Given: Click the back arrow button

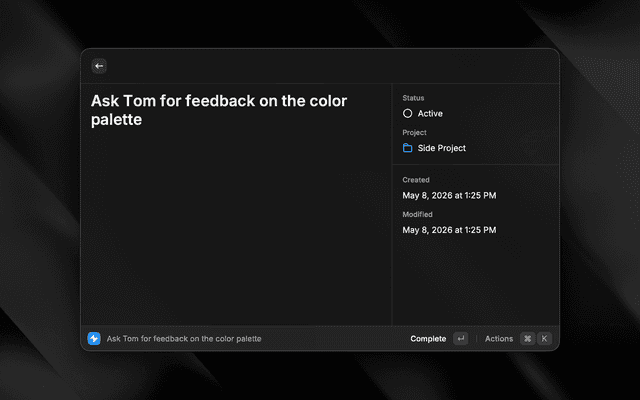Looking at the screenshot, I should tap(99, 66).
